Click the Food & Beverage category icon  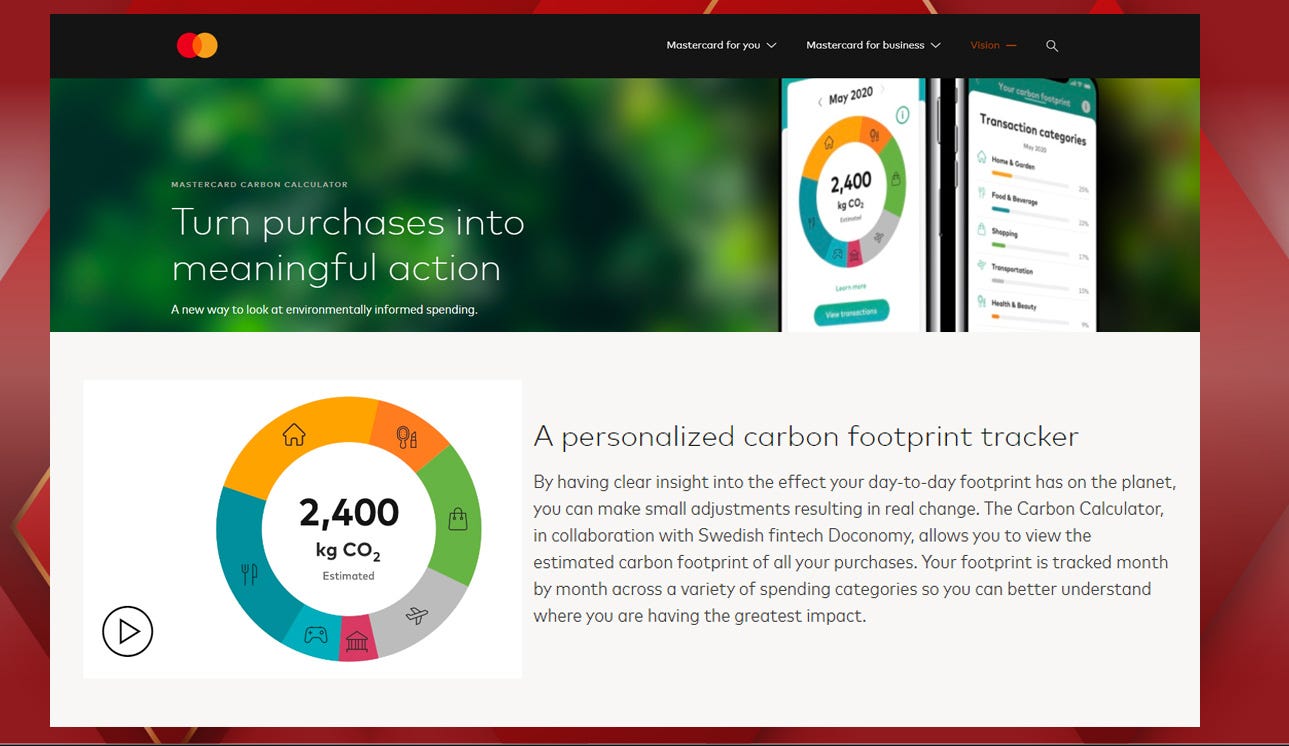coord(981,192)
